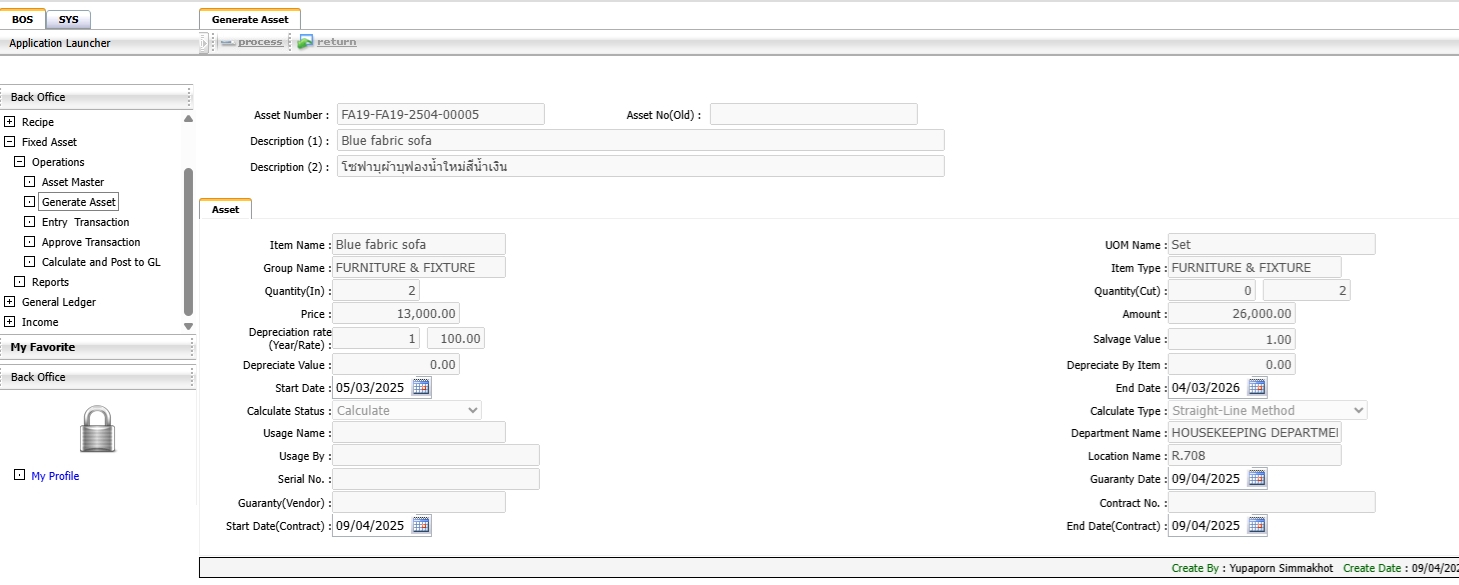This screenshot has height=585, width=1459.
Task: Click the sidebar vertical scrollbar
Action: pos(188,240)
